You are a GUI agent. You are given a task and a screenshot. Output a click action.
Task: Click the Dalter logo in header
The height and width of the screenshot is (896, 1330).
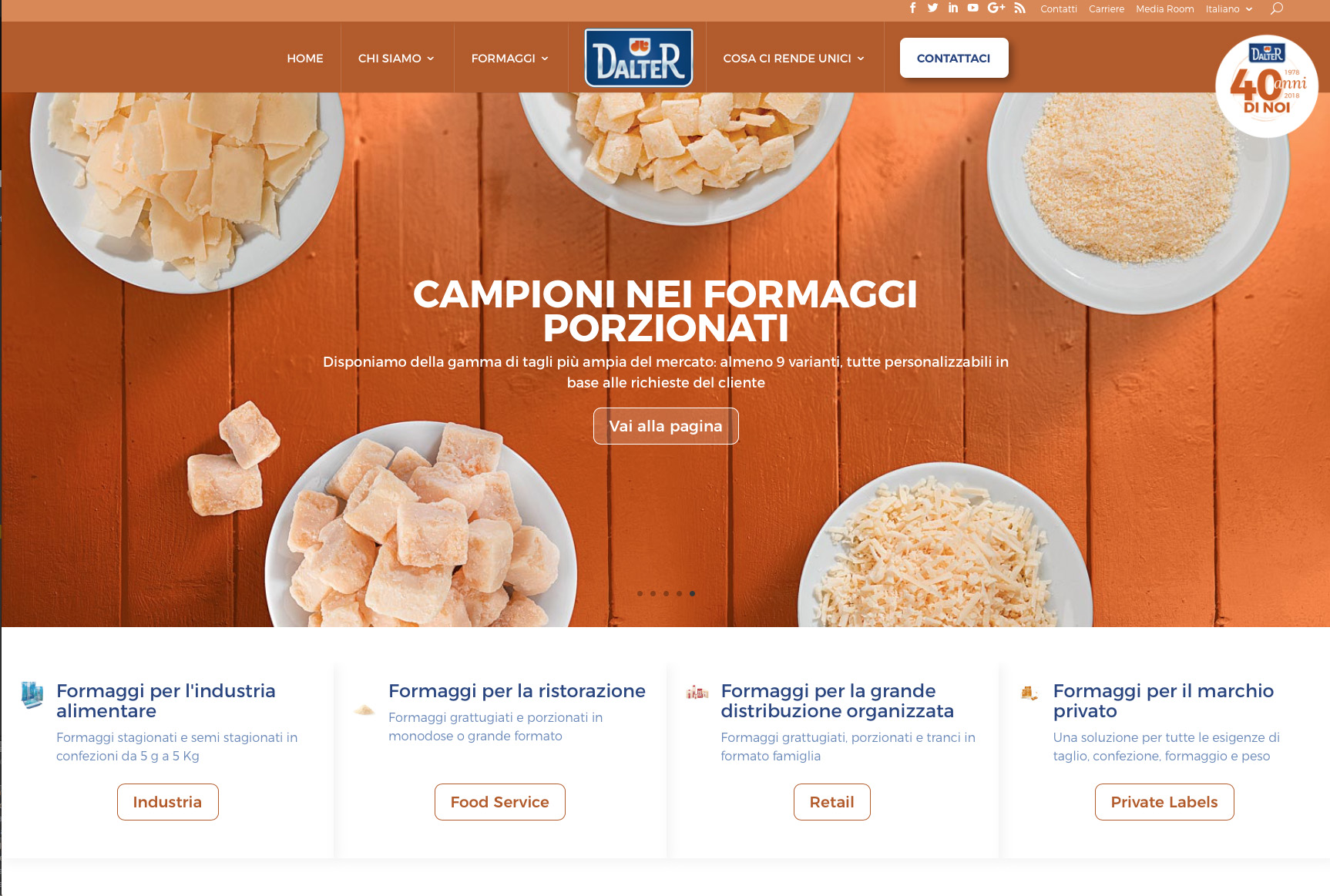pyautogui.click(x=639, y=58)
